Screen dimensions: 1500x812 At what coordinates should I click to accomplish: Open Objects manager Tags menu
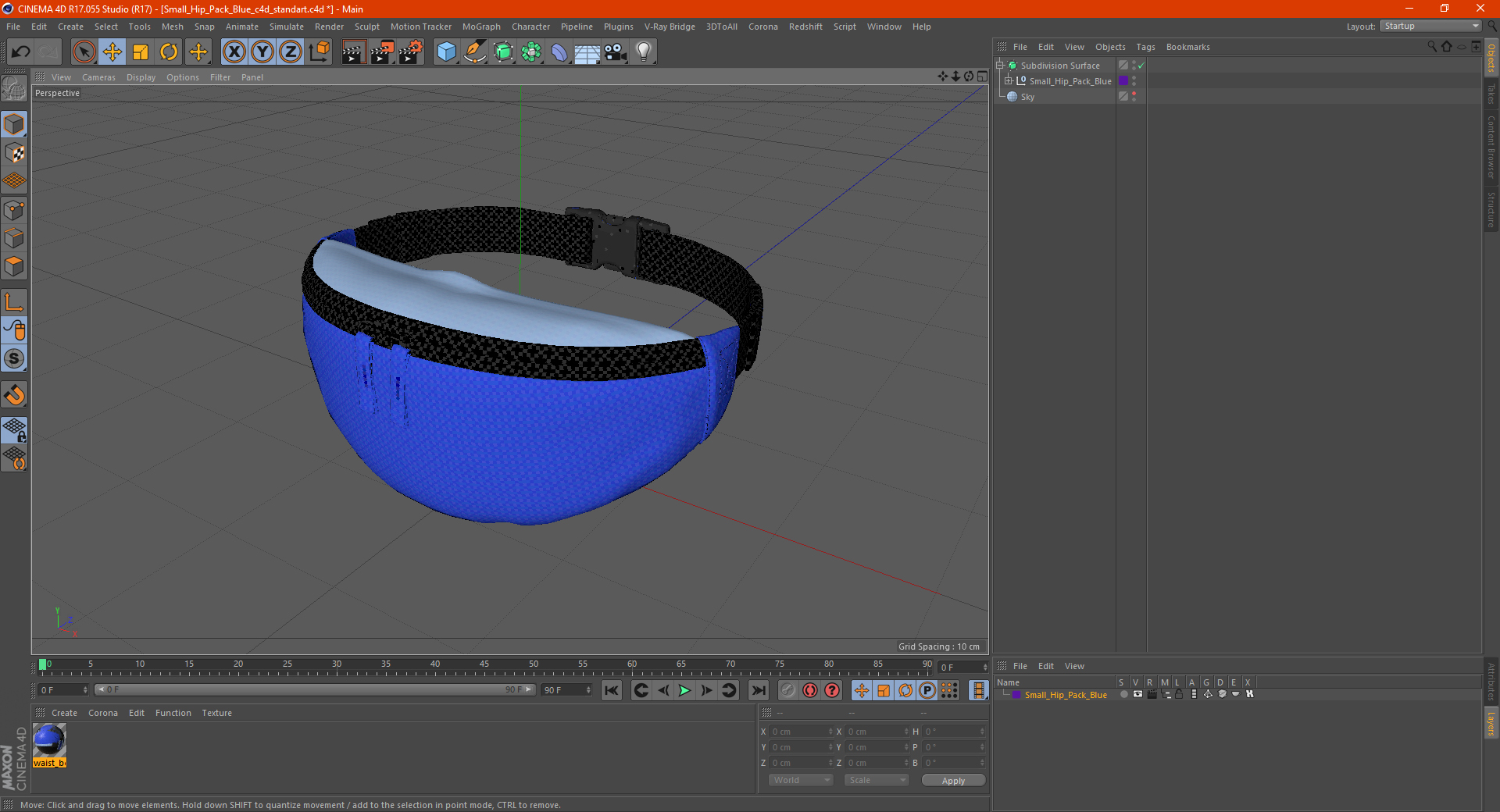(1145, 47)
